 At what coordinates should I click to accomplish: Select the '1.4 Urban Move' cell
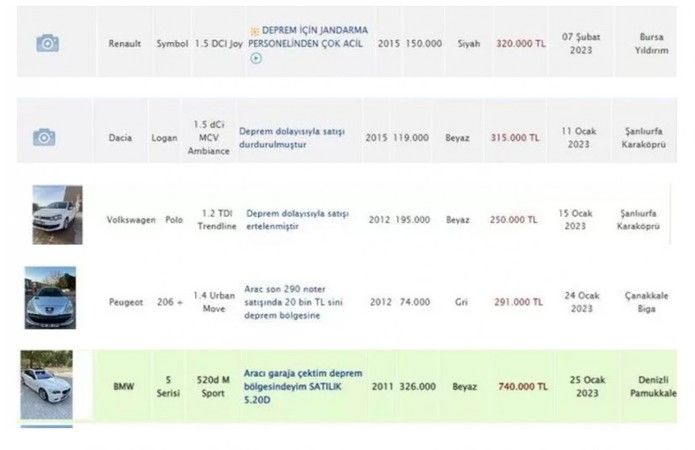point(214,302)
